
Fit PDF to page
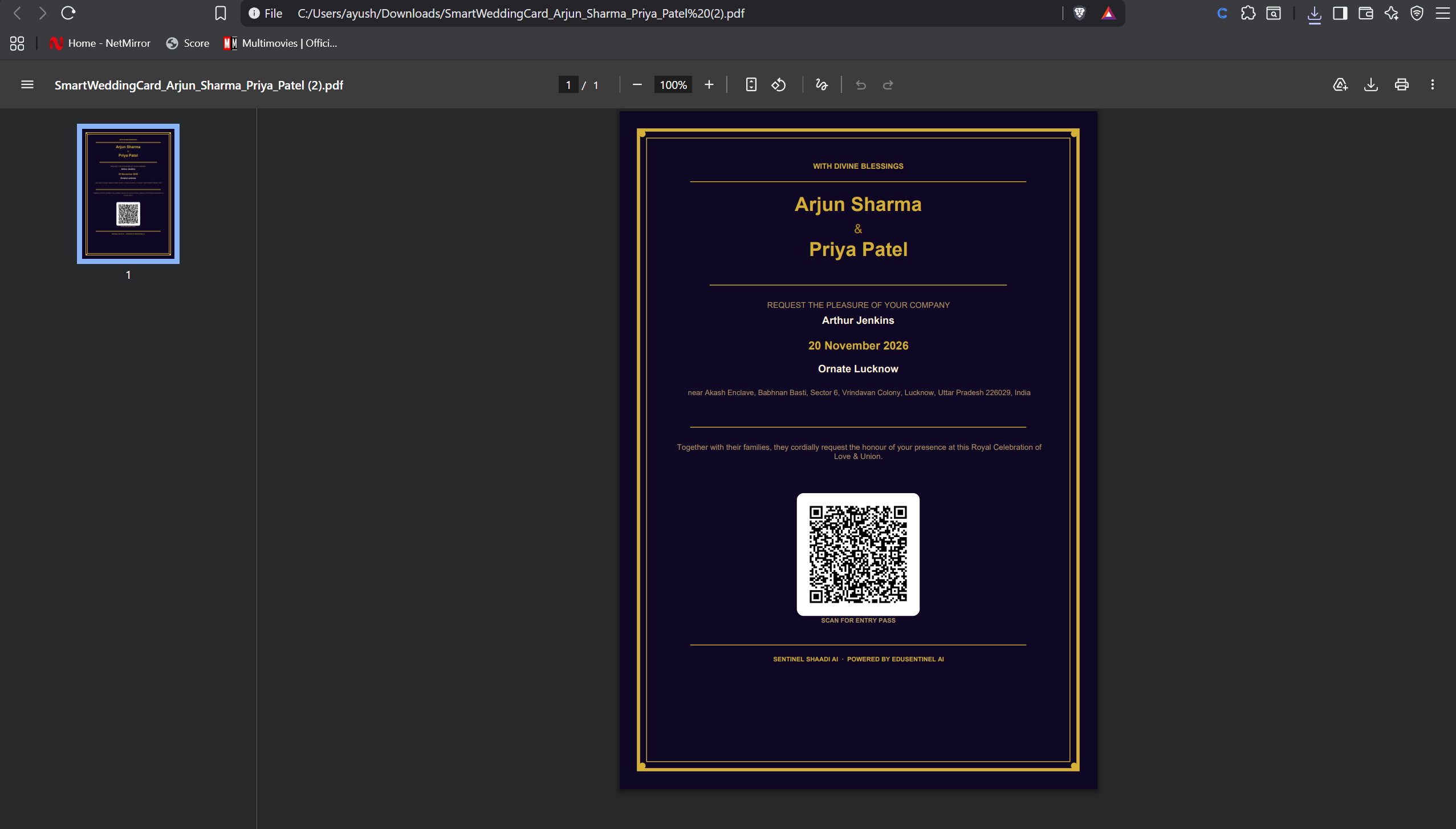tap(751, 85)
